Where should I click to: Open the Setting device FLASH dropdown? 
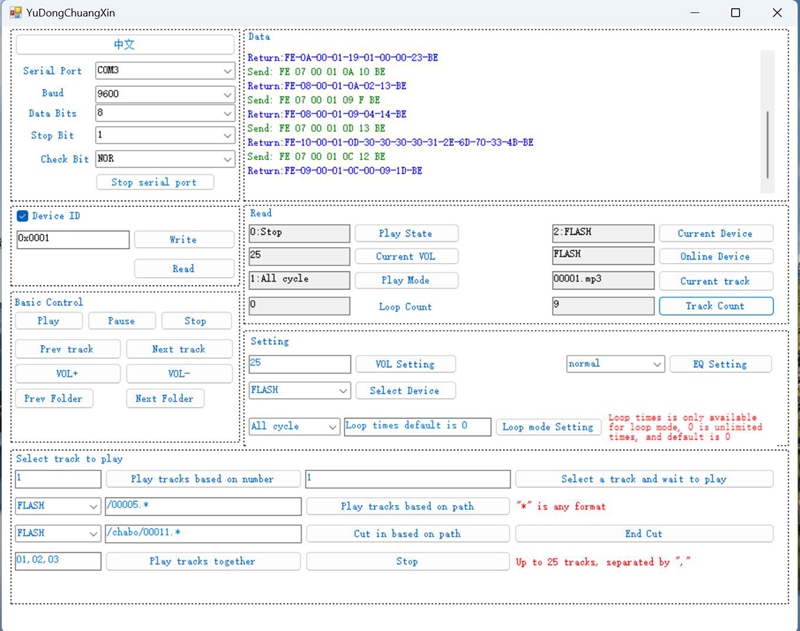point(300,390)
